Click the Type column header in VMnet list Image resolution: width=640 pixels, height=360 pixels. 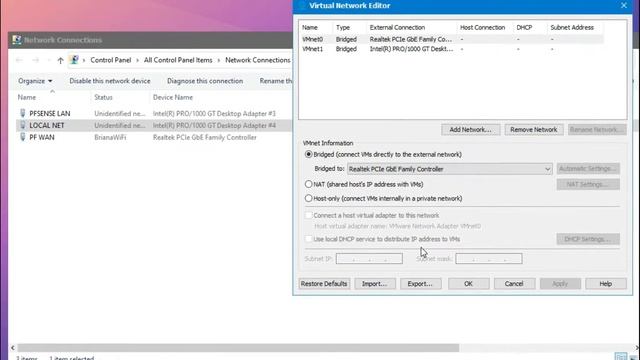coord(343,27)
